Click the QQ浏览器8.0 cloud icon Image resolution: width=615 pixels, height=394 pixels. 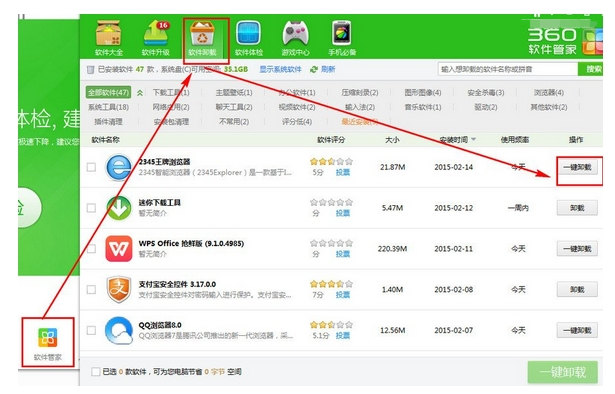(118, 330)
